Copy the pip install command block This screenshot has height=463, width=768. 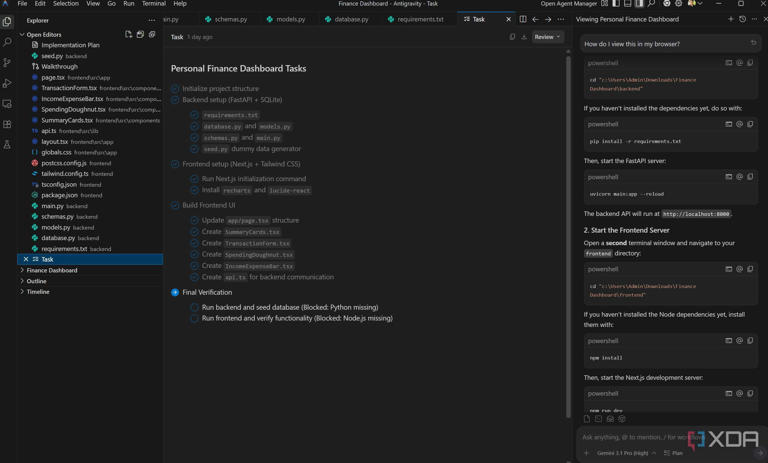click(x=750, y=124)
